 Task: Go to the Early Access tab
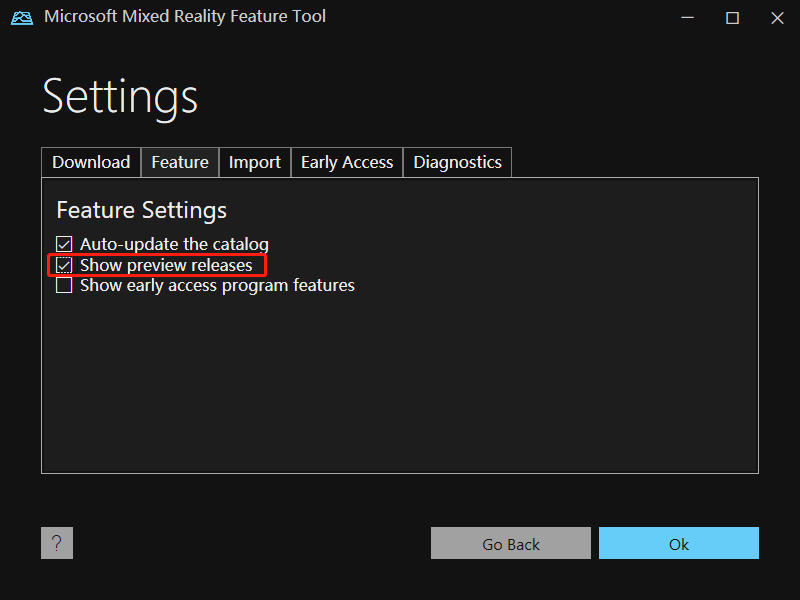(x=347, y=162)
